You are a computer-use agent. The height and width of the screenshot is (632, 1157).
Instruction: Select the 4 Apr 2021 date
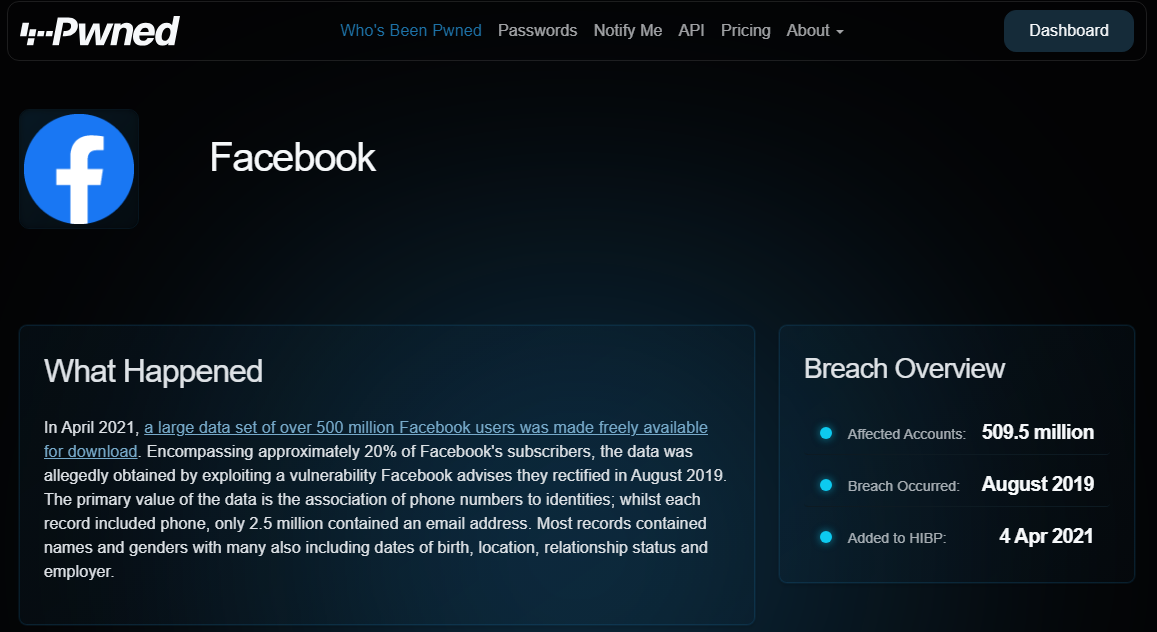pyautogui.click(x=1046, y=536)
